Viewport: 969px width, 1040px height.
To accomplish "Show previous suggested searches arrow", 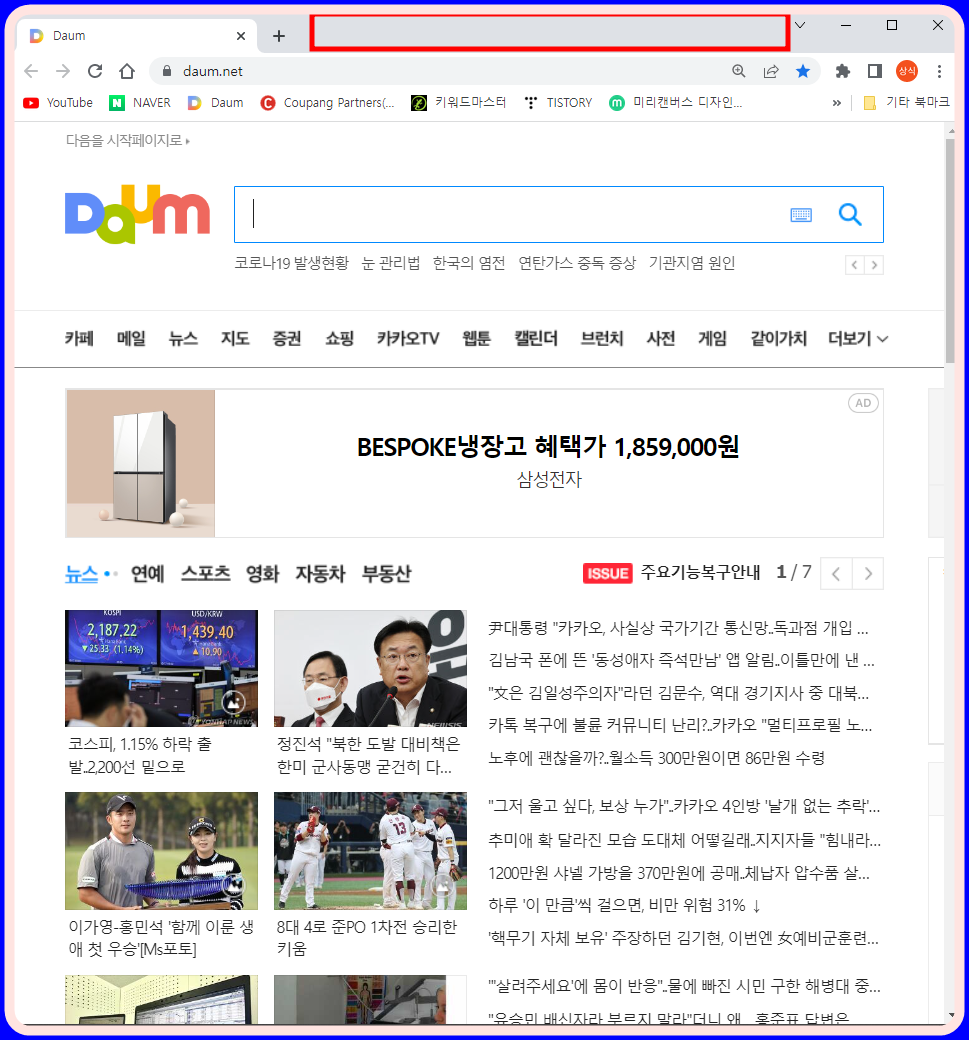I will (x=854, y=265).
